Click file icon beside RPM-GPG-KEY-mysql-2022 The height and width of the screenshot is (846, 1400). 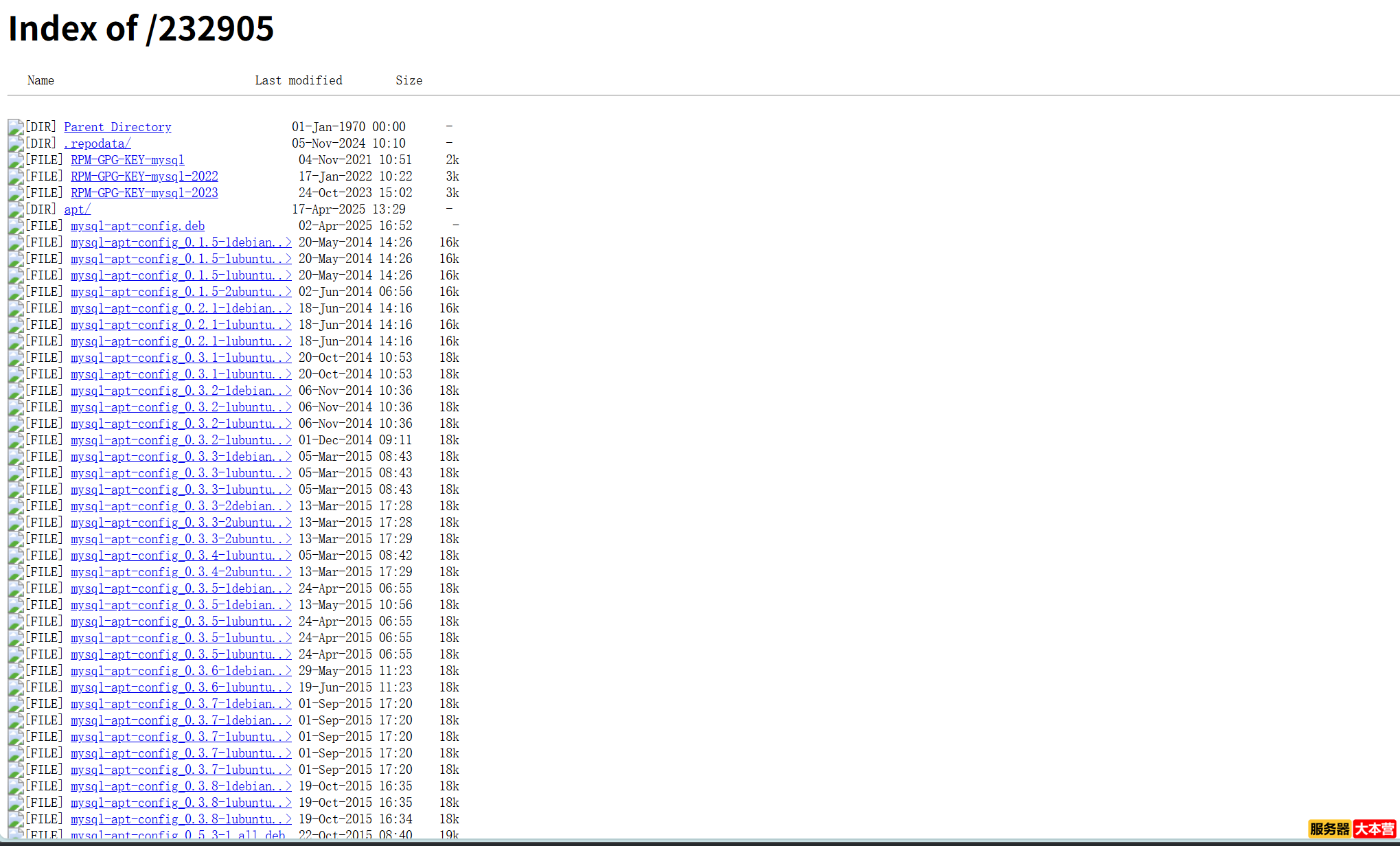(16, 176)
